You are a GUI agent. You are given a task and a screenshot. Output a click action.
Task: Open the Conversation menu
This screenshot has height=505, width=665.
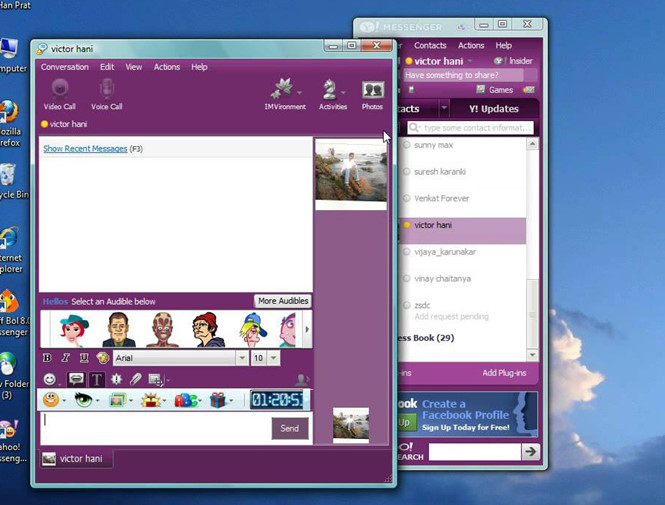click(65, 67)
